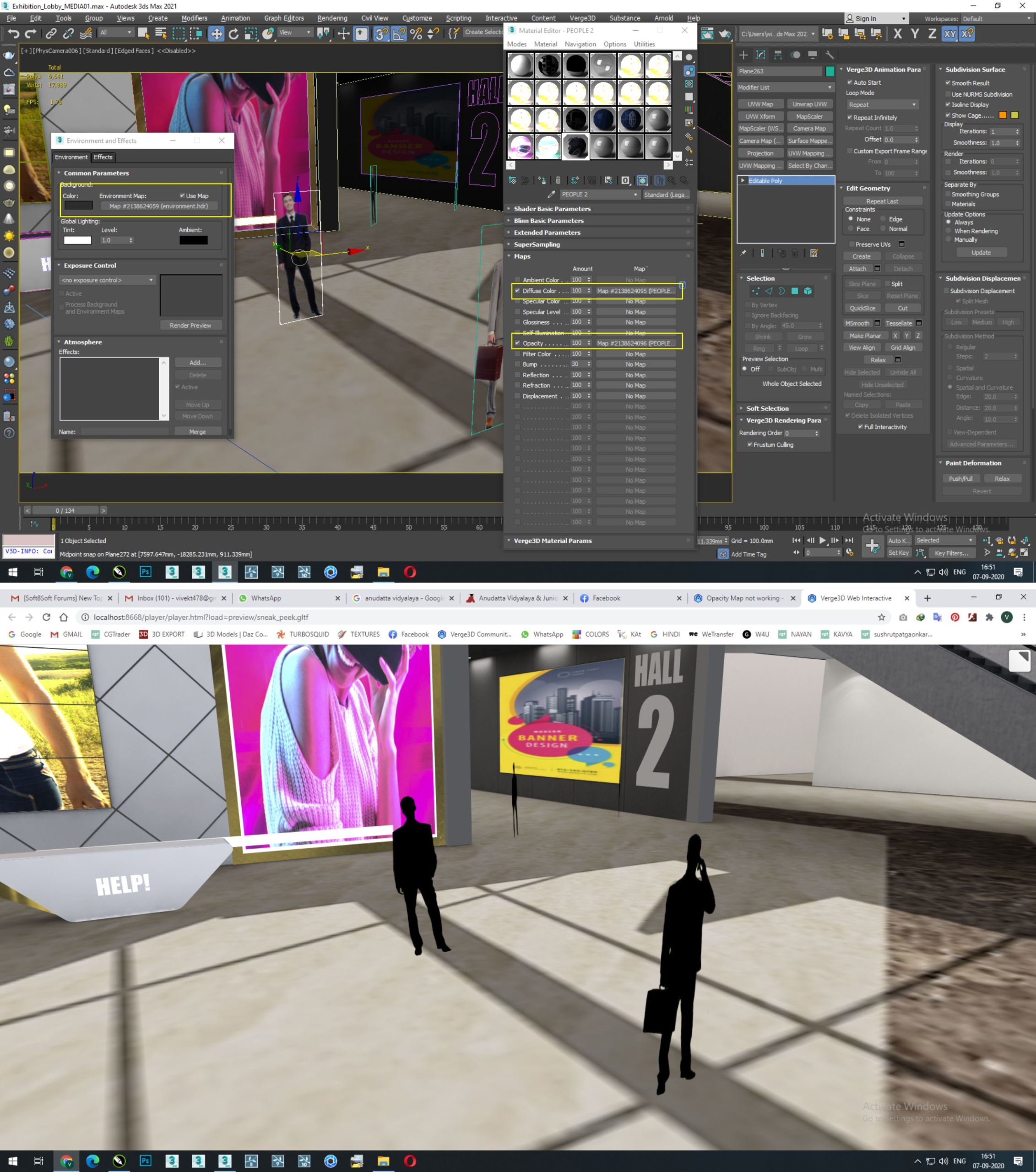The image size is (1036, 1172).
Task: Activate the Select and Scale tool
Action: tap(250, 33)
